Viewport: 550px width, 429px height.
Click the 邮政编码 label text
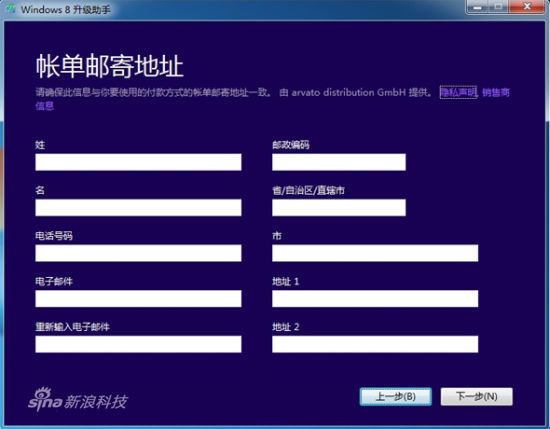click(291, 145)
